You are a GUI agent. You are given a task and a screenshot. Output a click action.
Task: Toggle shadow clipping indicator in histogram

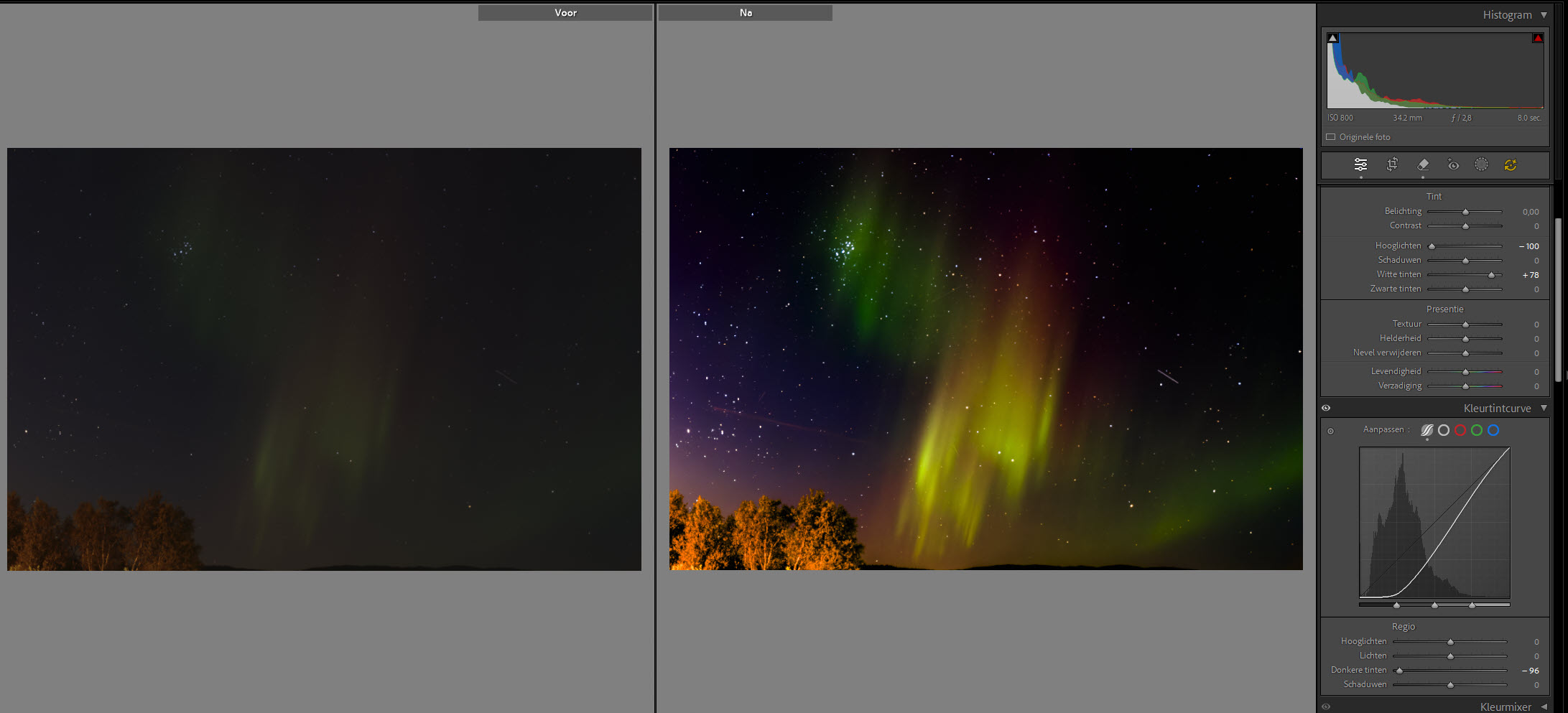1333,38
